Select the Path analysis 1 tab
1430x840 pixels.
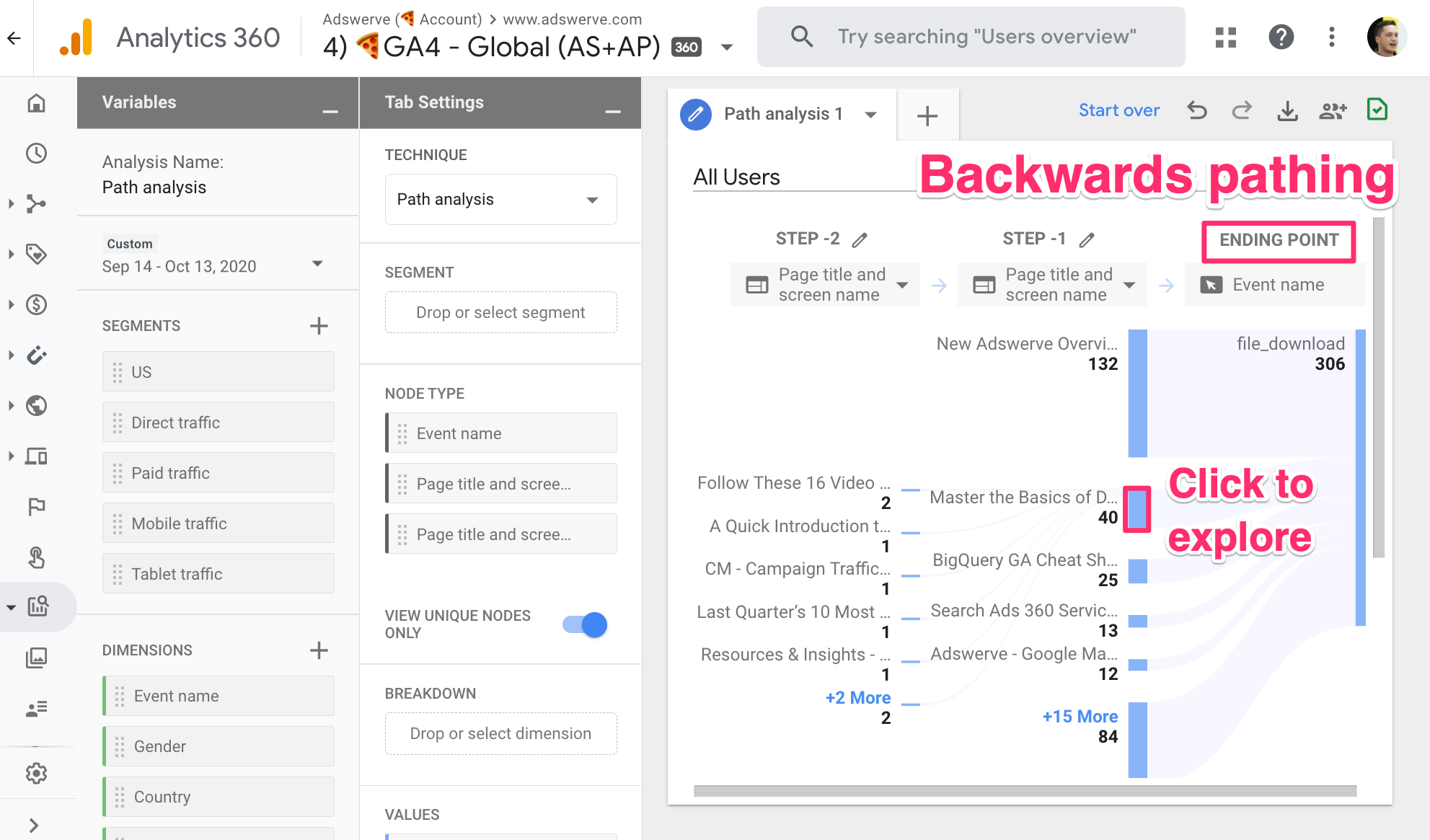click(783, 114)
